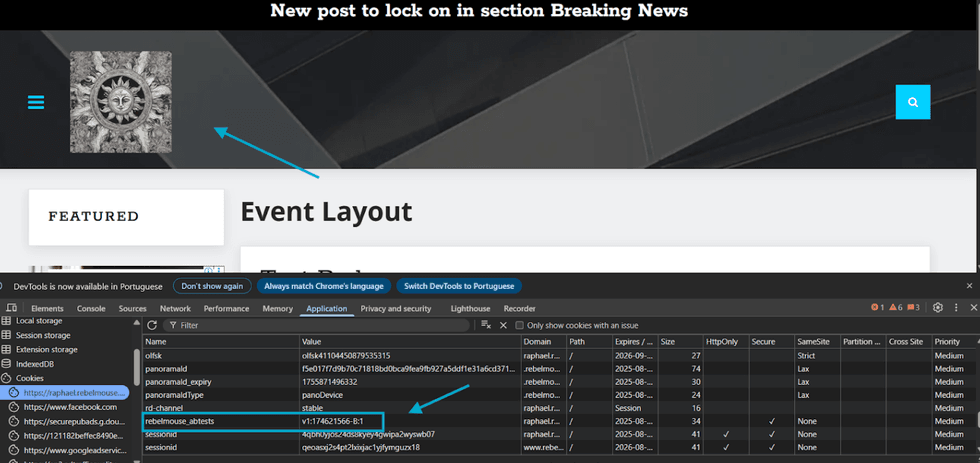Delete selected cookie X icon

coord(503,325)
